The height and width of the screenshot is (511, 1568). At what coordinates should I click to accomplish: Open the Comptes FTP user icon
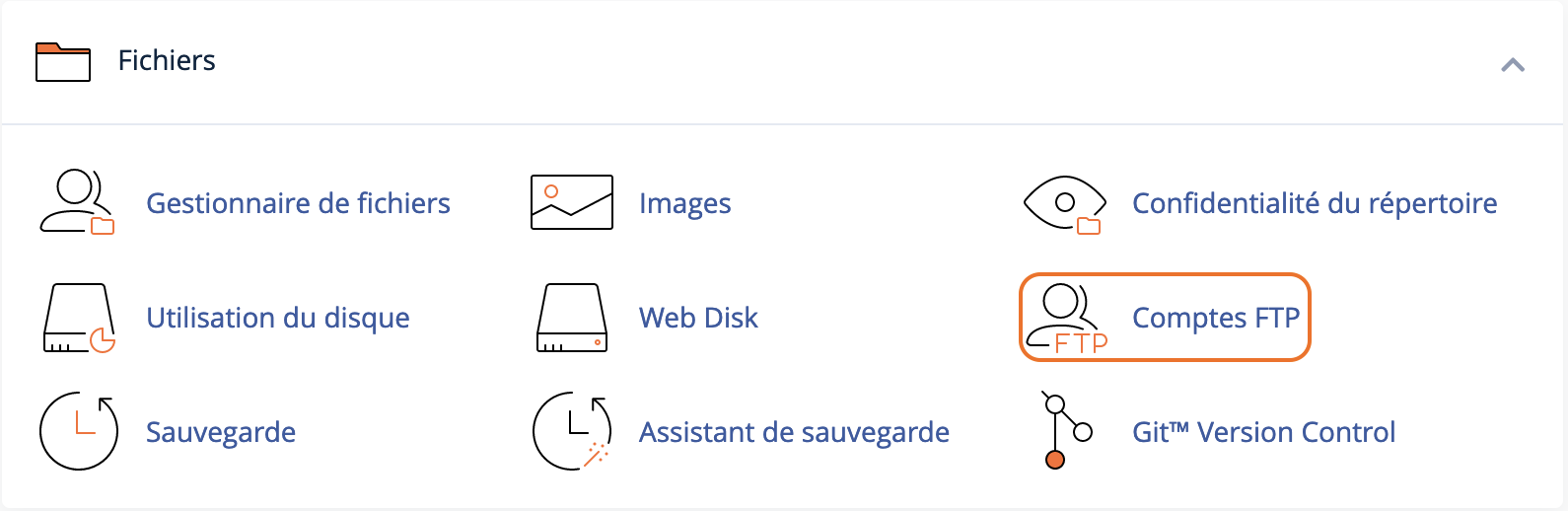[1067, 319]
